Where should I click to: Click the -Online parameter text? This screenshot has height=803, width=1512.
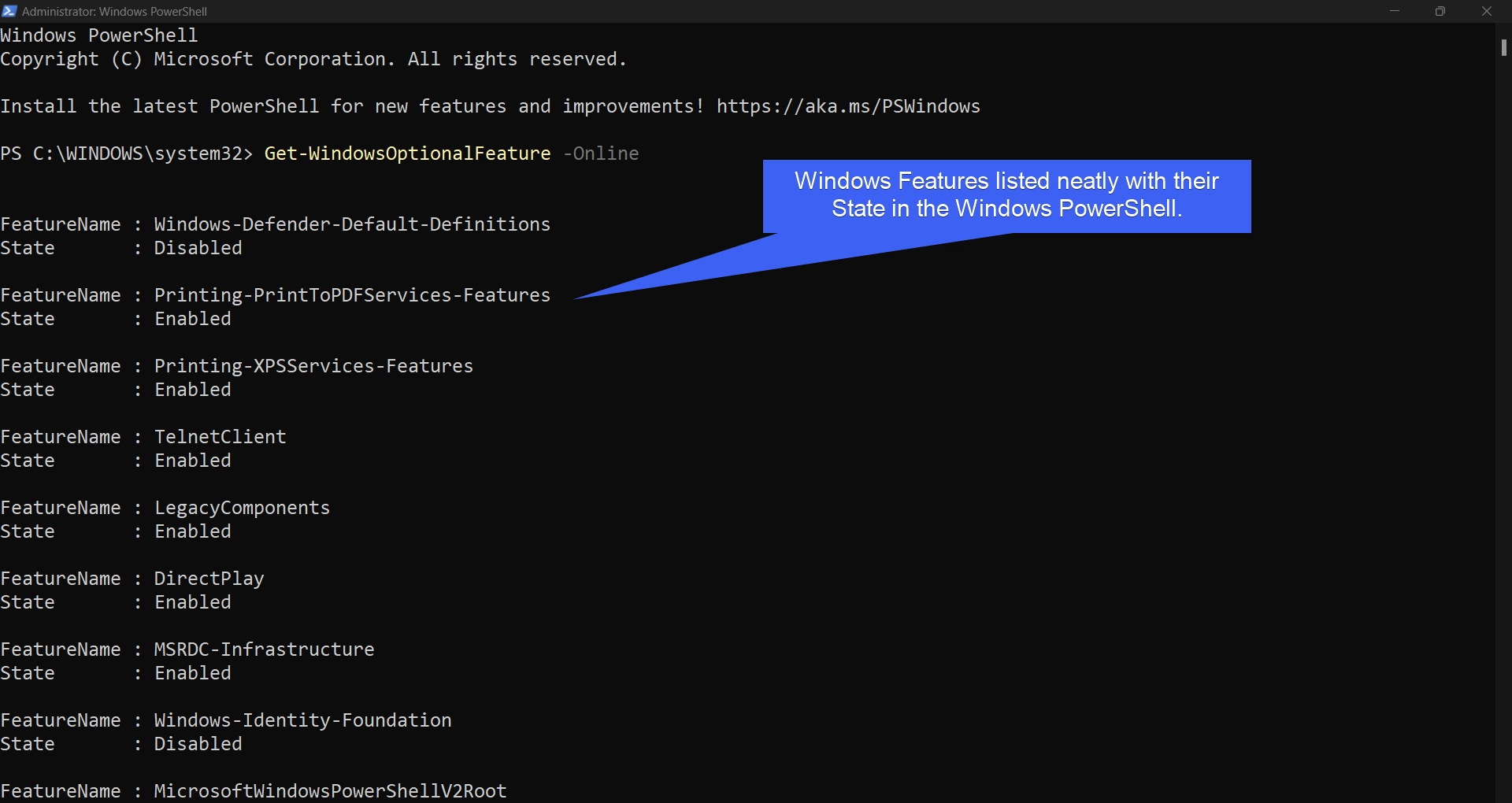pyautogui.click(x=601, y=154)
